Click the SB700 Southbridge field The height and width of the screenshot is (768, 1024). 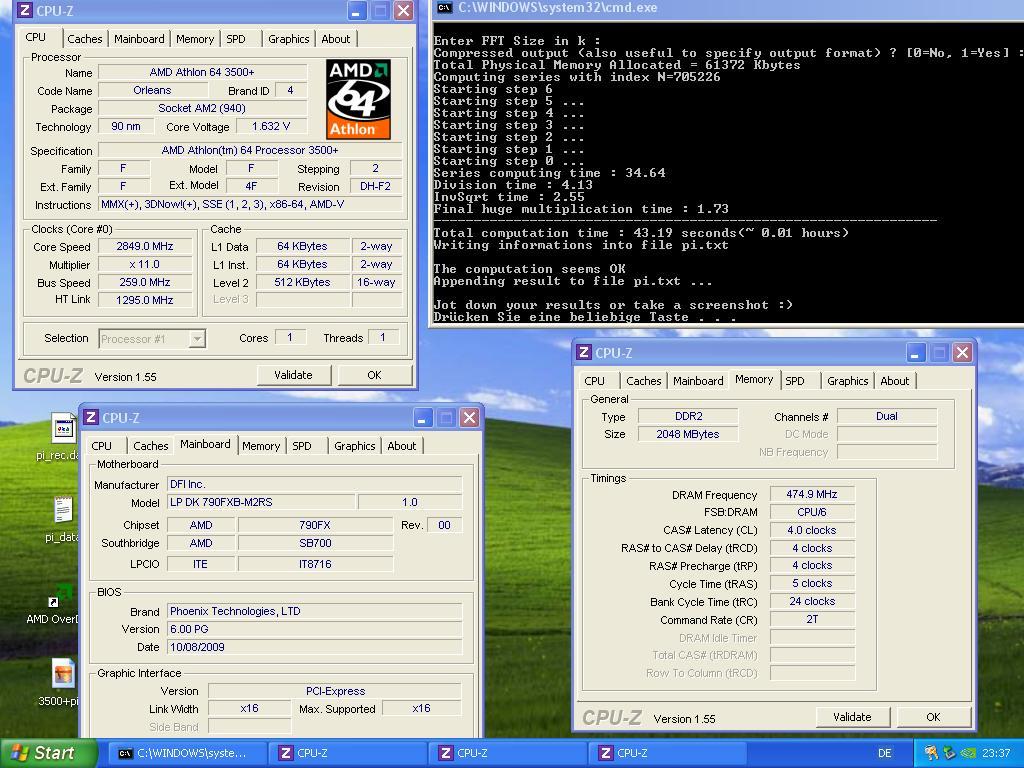[315, 543]
